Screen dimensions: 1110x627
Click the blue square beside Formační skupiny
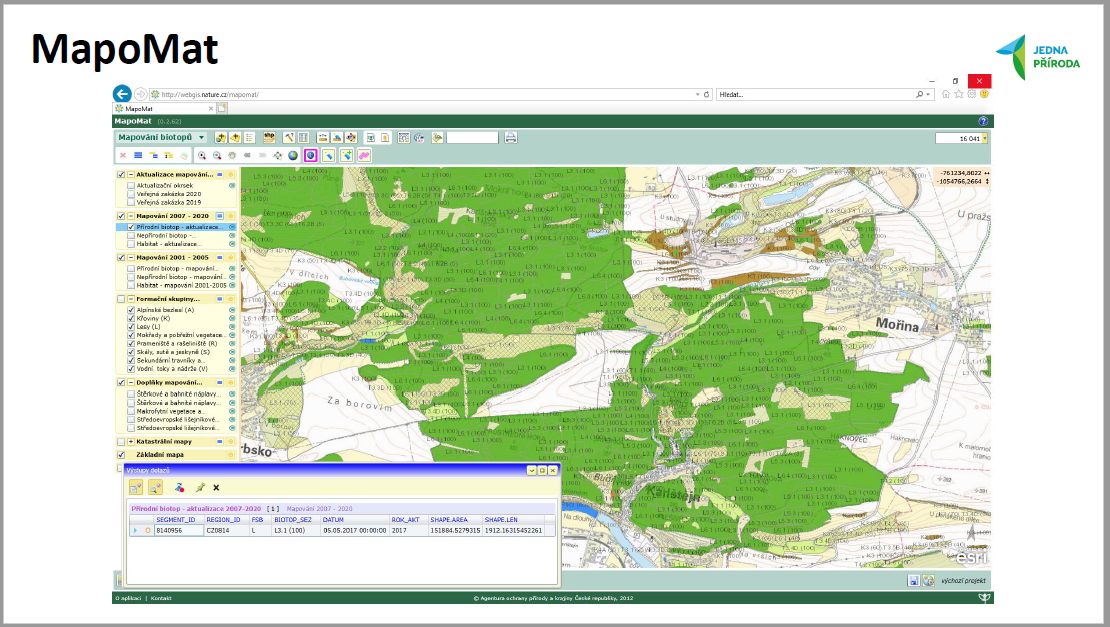click(219, 299)
